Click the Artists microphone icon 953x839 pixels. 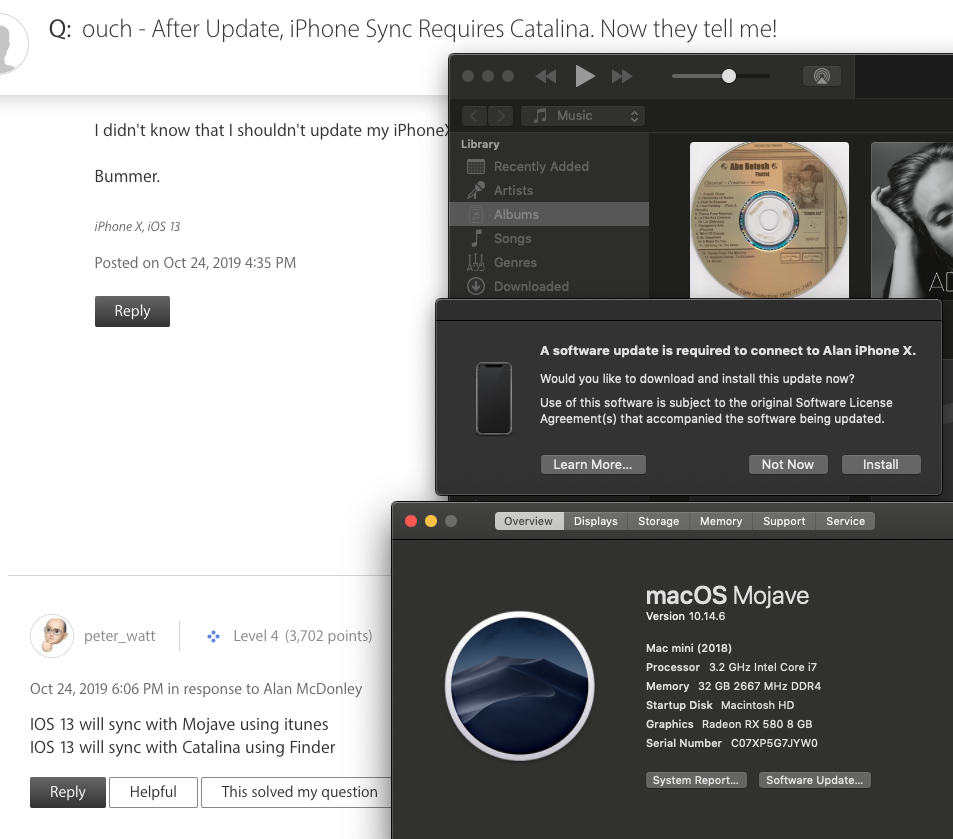[476, 190]
